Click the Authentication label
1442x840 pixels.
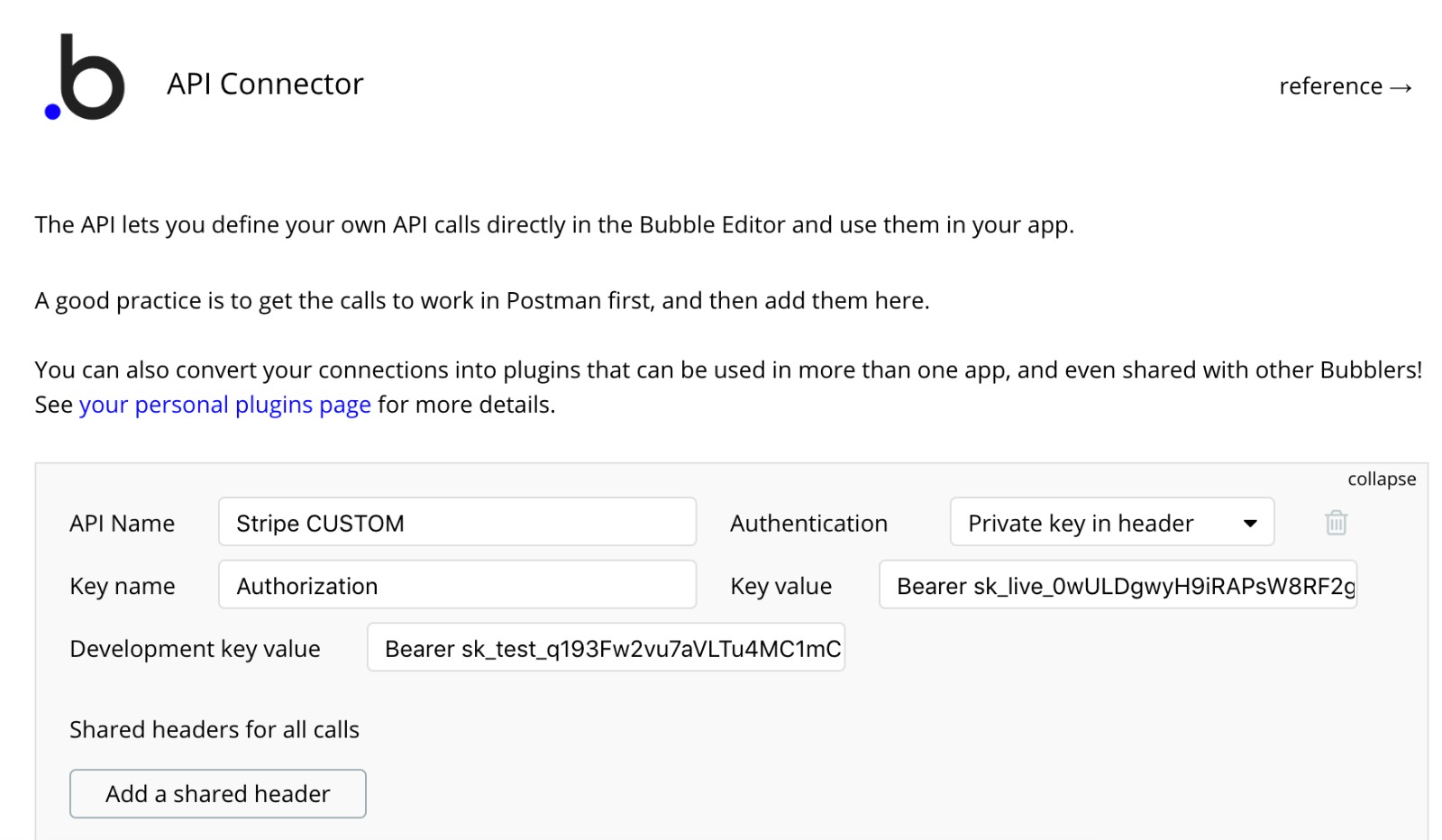click(808, 524)
